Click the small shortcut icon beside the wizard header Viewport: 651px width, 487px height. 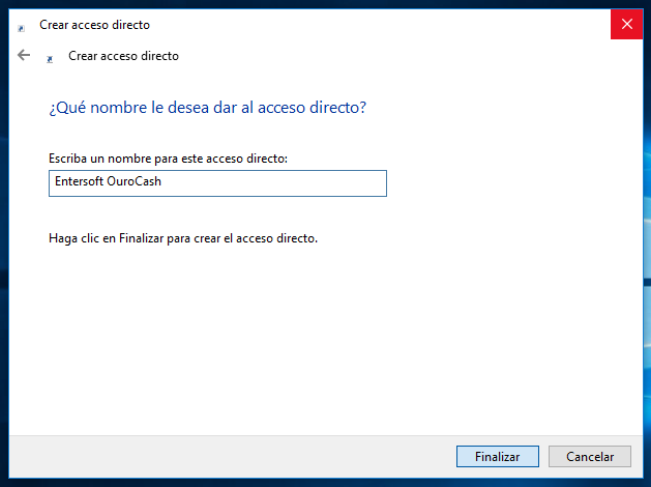tap(49, 59)
